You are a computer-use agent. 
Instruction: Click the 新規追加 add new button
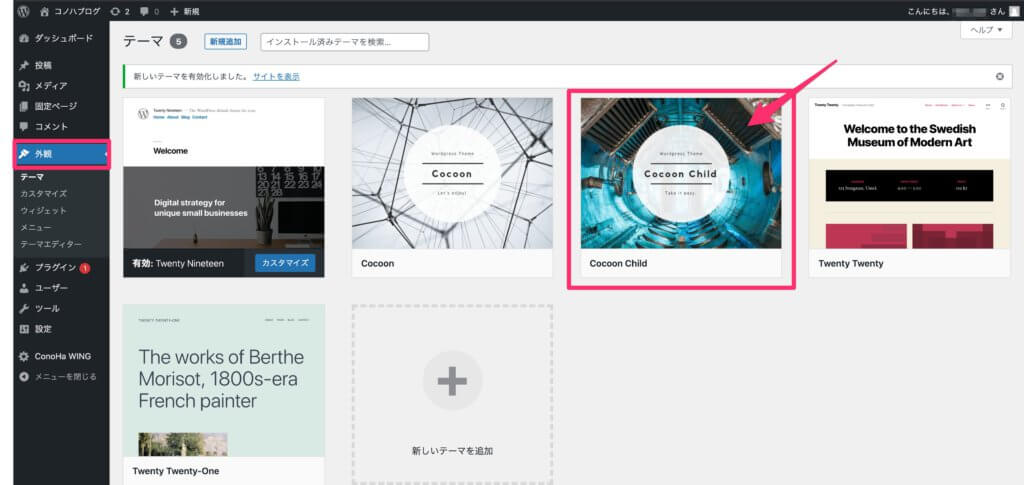(x=225, y=42)
